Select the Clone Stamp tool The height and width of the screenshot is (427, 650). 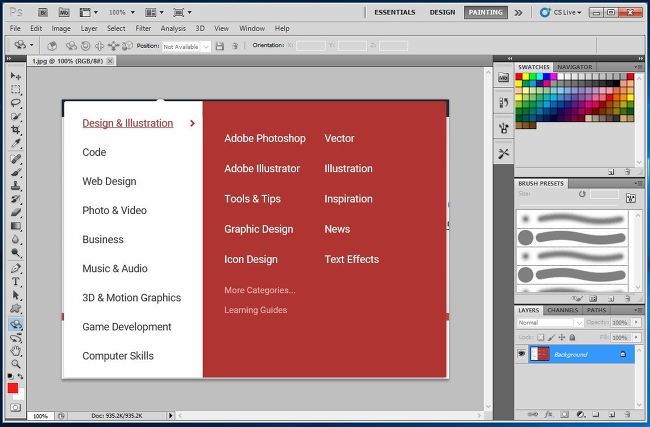pyautogui.click(x=16, y=186)
